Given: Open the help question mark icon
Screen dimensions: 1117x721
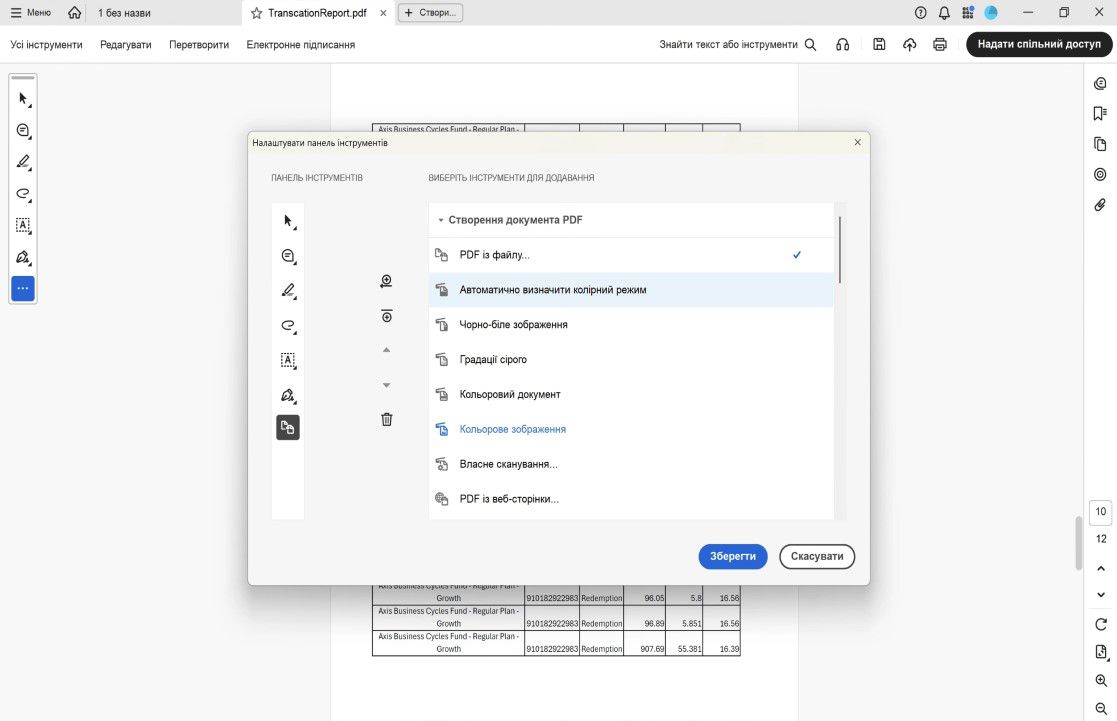Looking at the screenshot, I should 920,13.
